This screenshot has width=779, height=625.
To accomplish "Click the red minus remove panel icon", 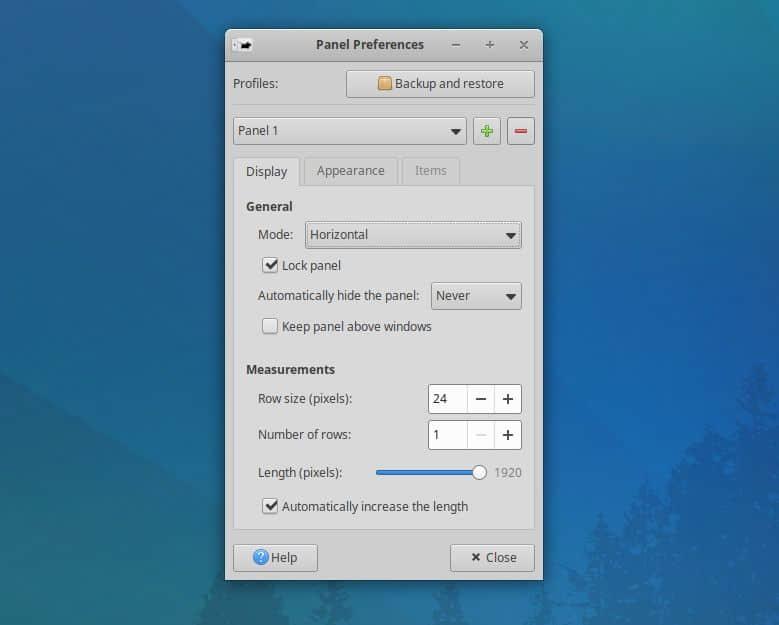I will [x=521, y=131].
